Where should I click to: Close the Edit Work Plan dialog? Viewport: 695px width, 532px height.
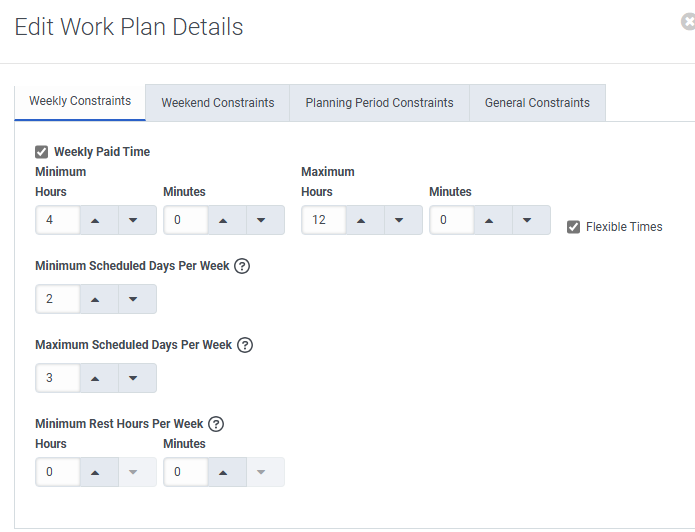pyautogui.click(x=688, y=21)
